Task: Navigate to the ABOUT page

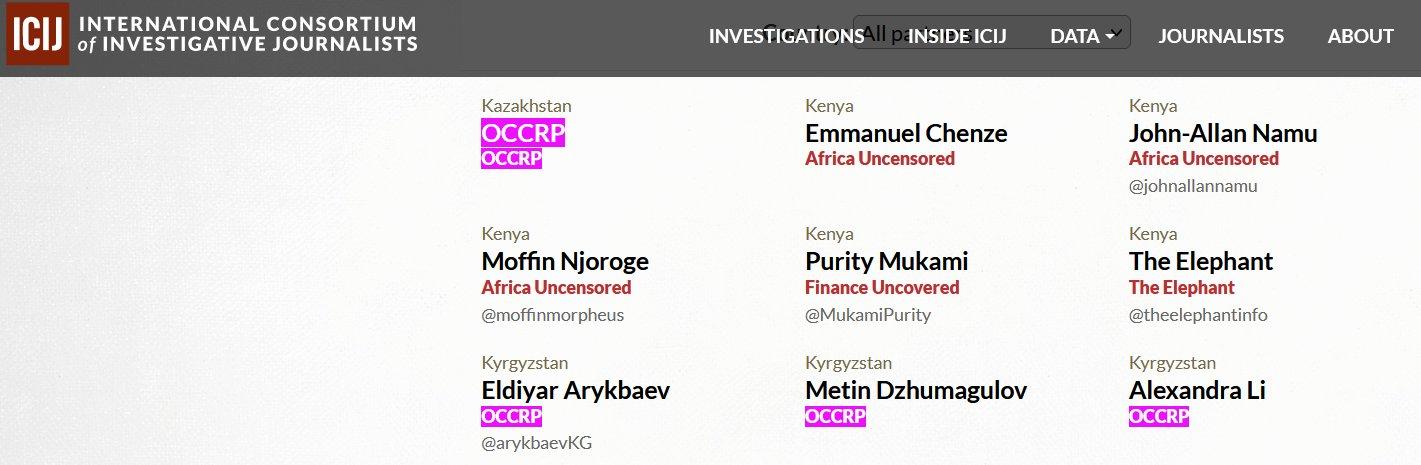Action: point(1360,36)
